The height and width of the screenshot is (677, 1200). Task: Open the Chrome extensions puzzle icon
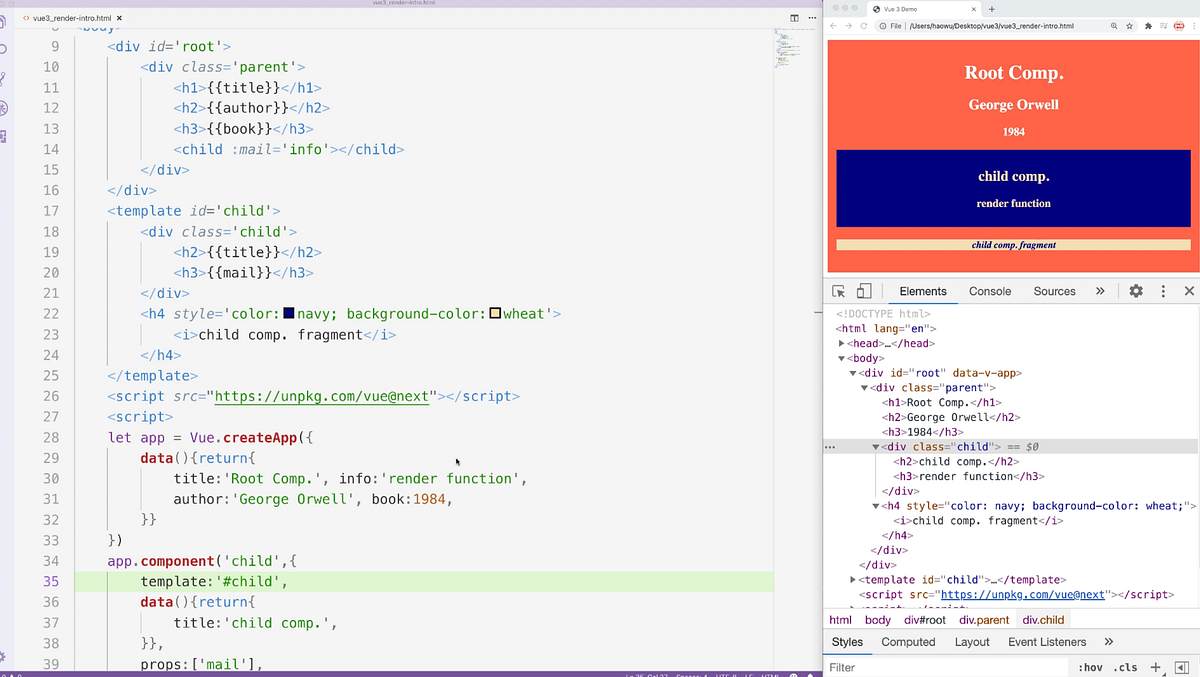tap(1148, 26)
